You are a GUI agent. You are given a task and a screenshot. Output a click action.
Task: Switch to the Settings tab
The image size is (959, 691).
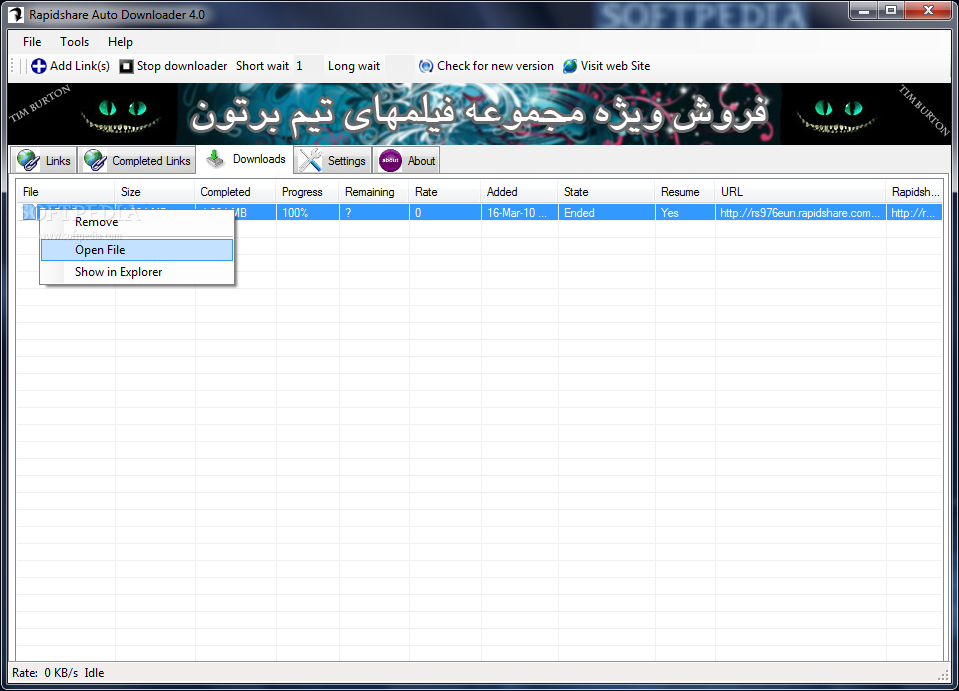[333, 160]
